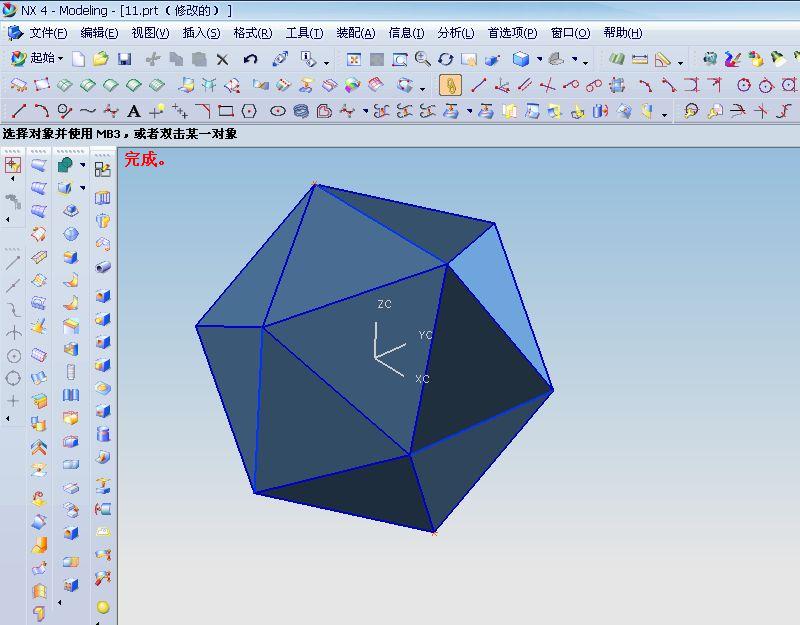
Task: Open the 插入(S) menu
Action: [201, 33]
